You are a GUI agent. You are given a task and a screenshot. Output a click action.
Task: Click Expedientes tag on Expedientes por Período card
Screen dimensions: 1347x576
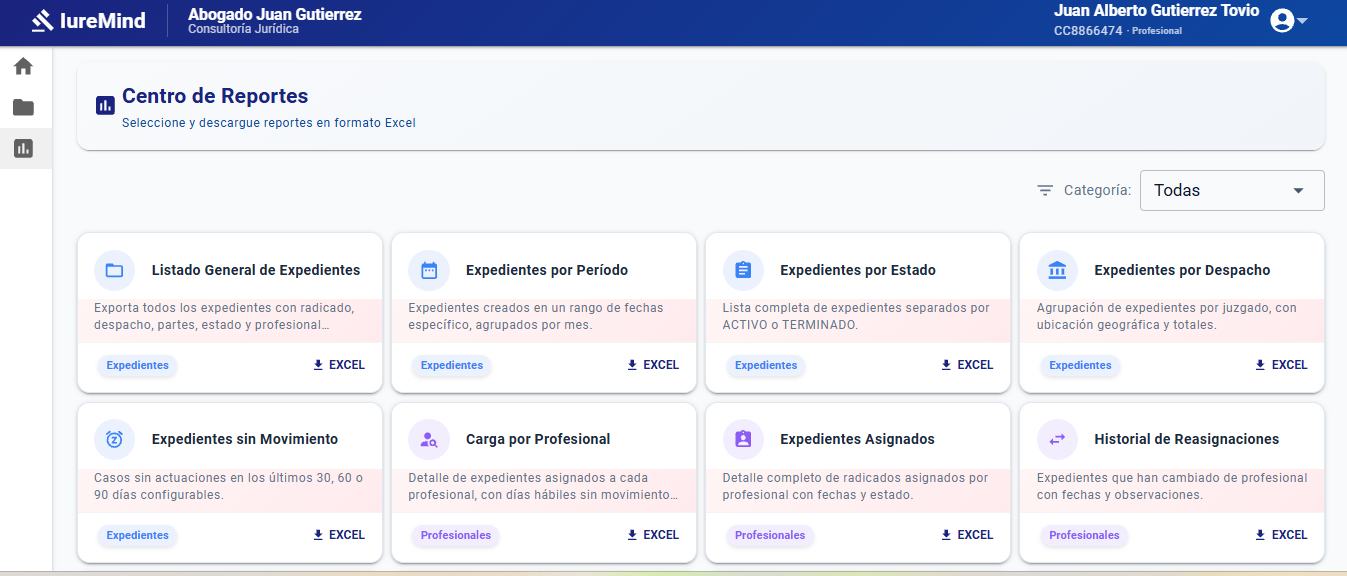[x=452, y=366]
